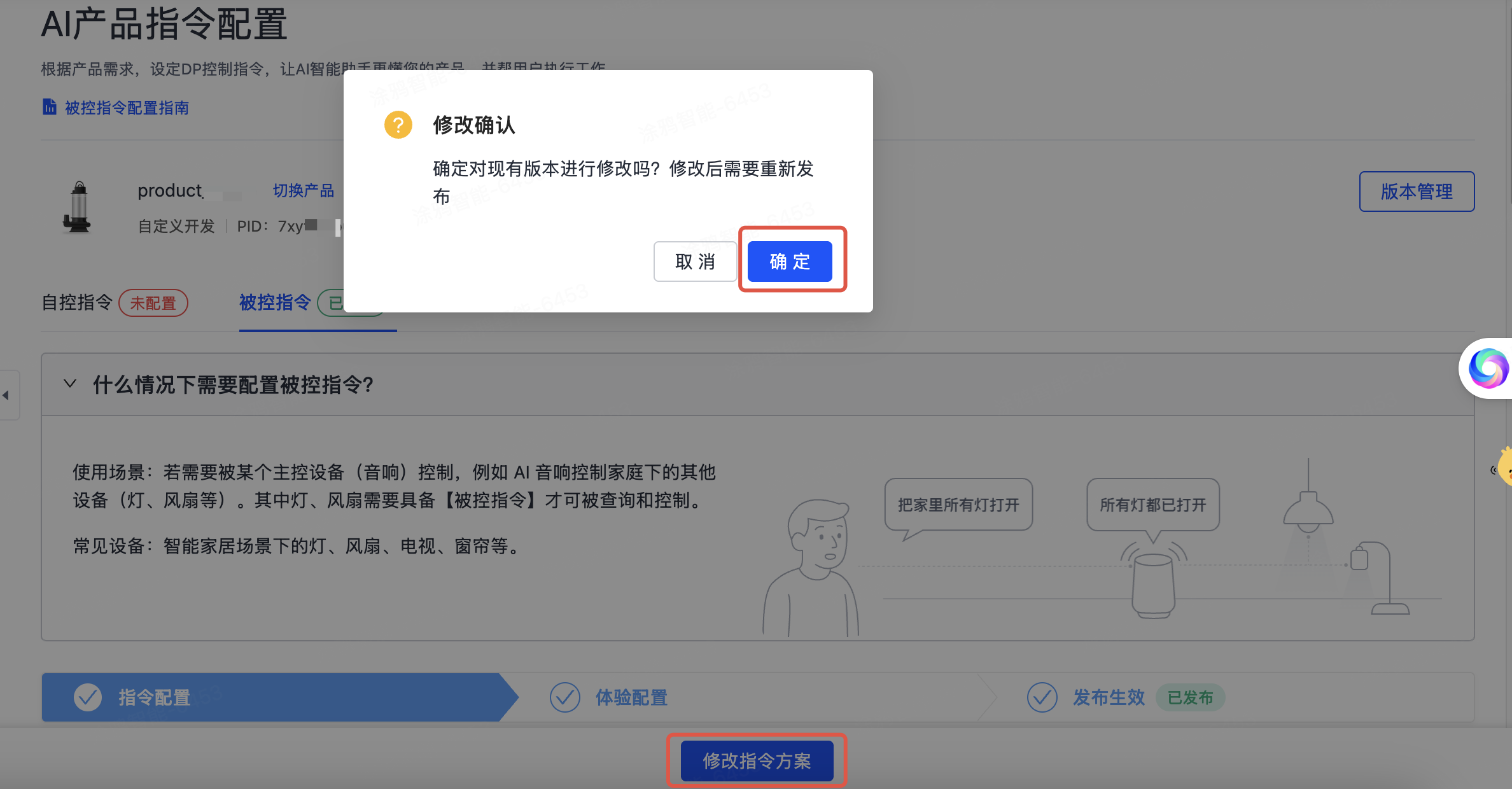
Task: Click 修改指令方案 button at bottom
Action: 757,760
